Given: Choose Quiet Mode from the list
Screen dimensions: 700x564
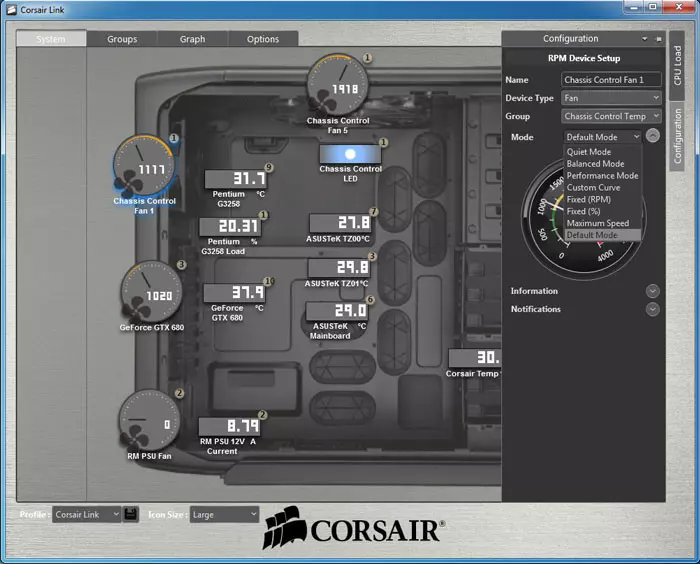Looking at the screenshot, I should click(603, 152).
